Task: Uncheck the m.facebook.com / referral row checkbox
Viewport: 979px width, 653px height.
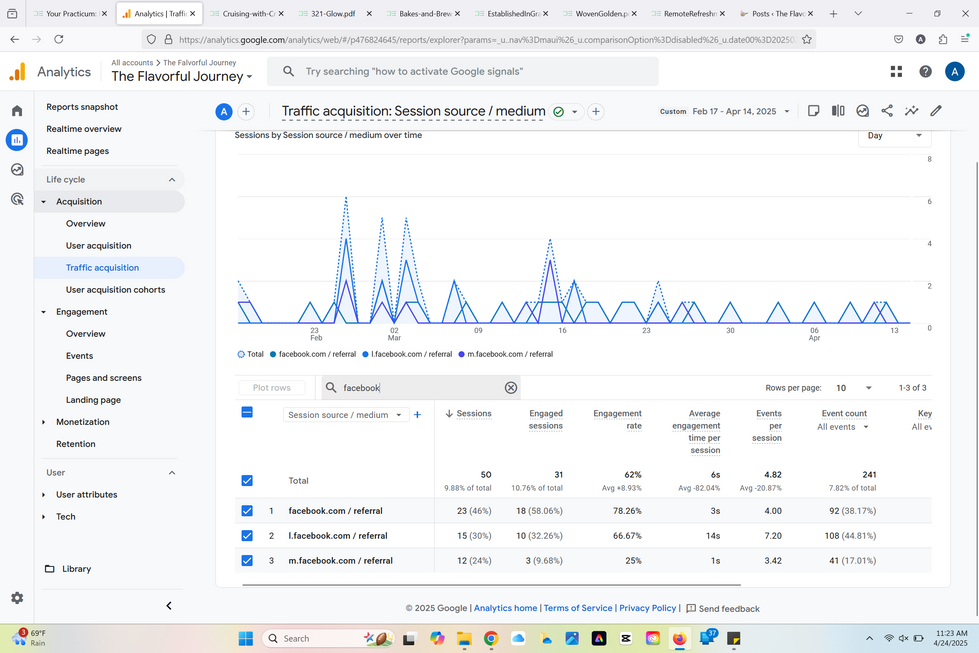Action: [247, 561]
